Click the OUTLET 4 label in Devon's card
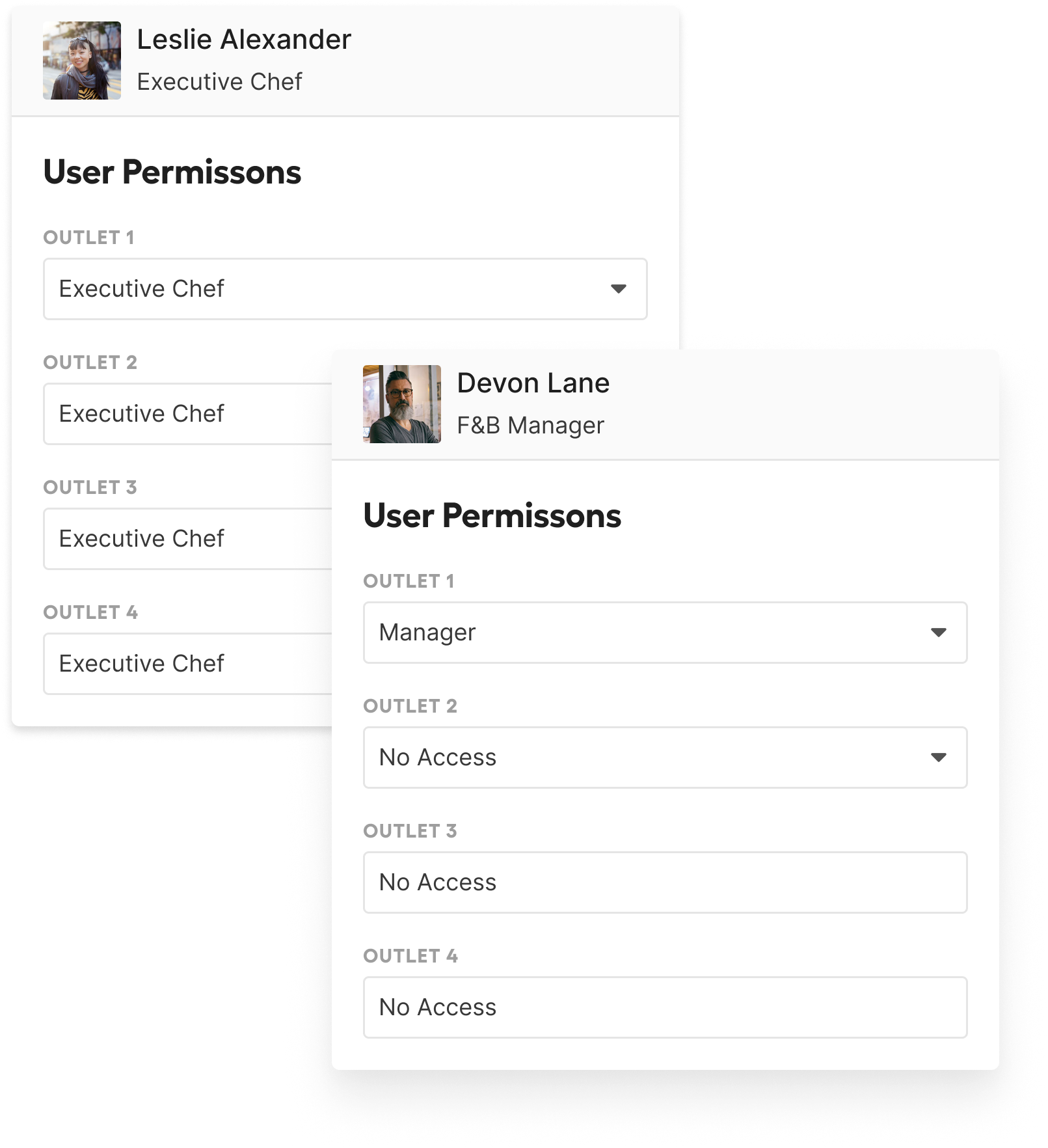The image size is (1048, 1148). tap(410, 956)
